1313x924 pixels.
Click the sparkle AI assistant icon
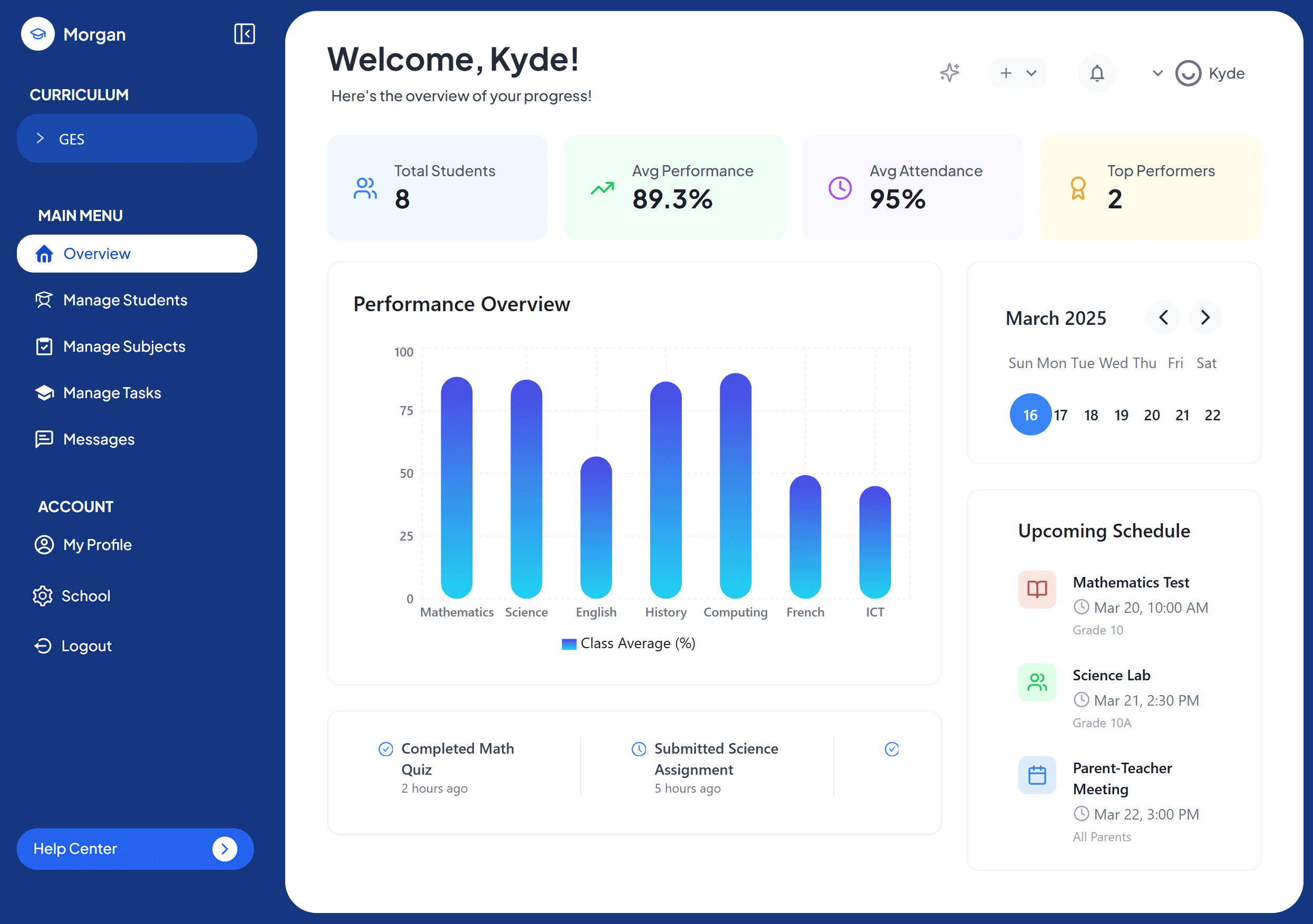click(949, 73)
